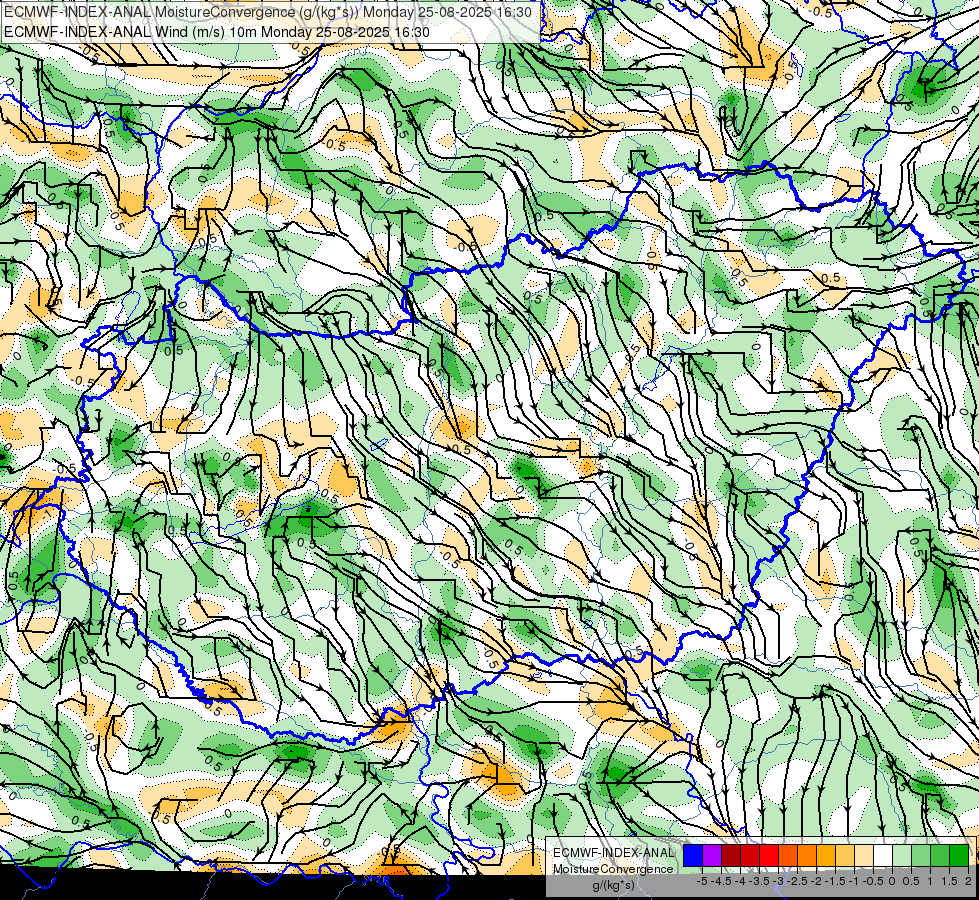Click the legend's ECMWF-INDEX-ANAL label
Image resolution: width=979 pixels, height=900 pixels.
point(613,853)
